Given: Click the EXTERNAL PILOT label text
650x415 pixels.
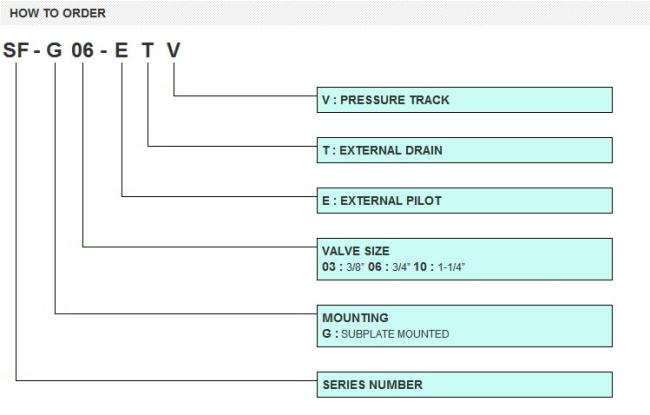Looking at the screenshot, I should (391, 201).
